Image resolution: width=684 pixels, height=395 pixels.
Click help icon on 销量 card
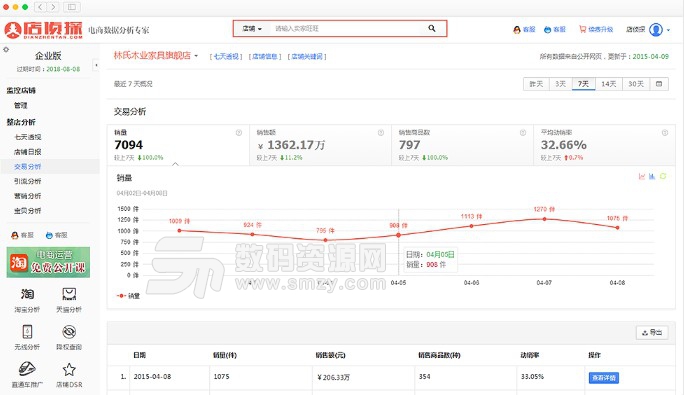point(239,133)
